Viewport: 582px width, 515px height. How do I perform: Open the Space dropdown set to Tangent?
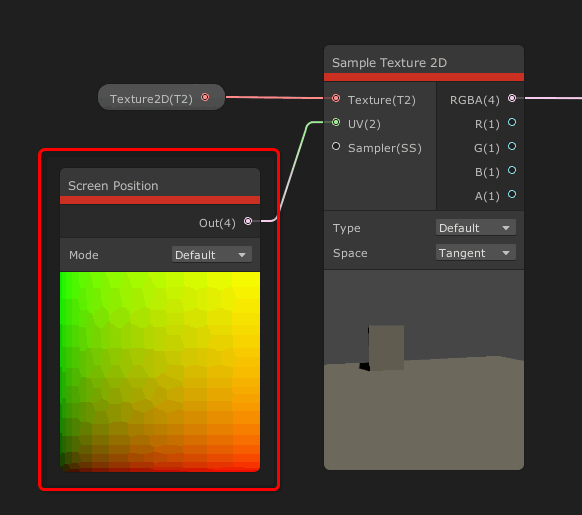click(475, 253)
